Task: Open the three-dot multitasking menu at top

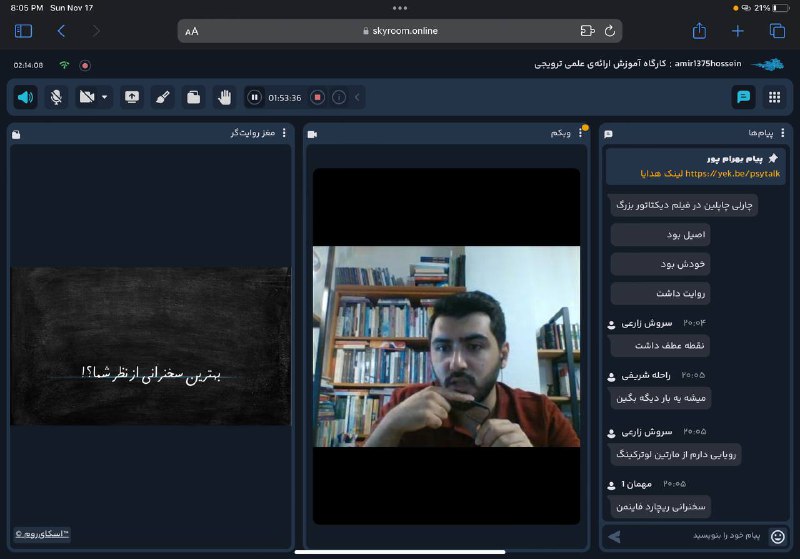Action: pos(400,8)
